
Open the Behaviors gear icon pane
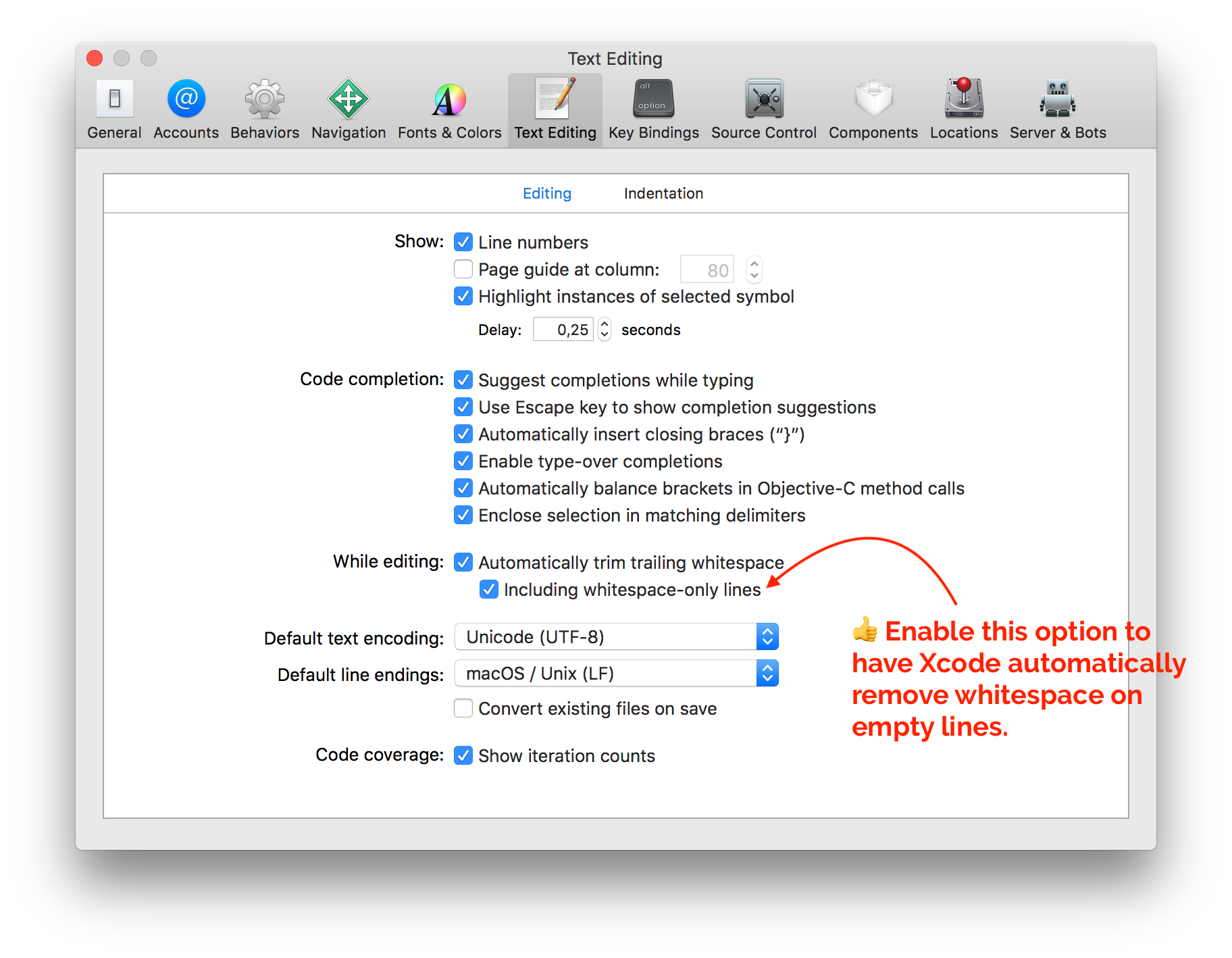pyautogui.click(x=264, y=99)
